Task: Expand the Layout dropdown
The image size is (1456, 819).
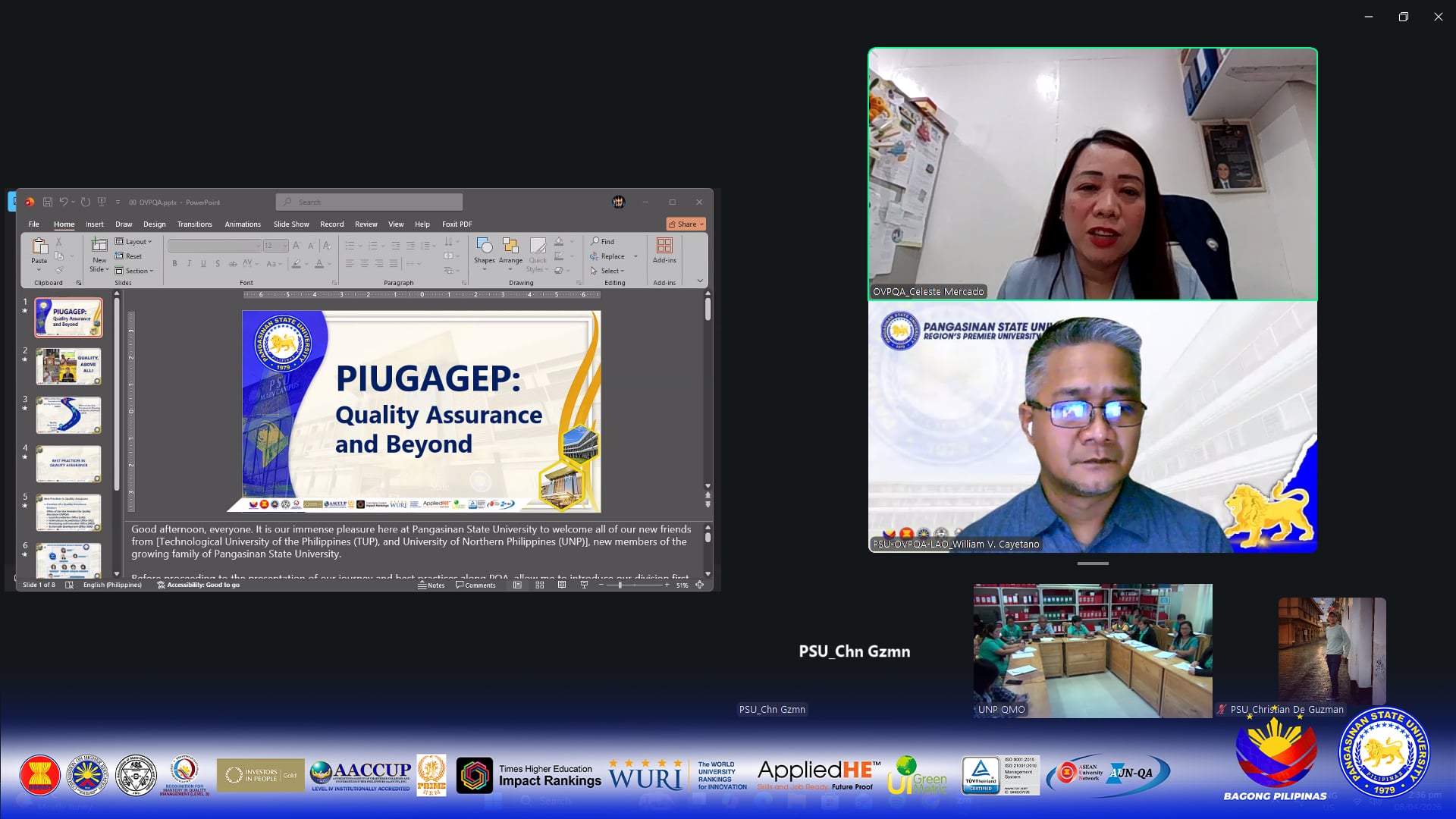Action: click(x=133, y=242)
